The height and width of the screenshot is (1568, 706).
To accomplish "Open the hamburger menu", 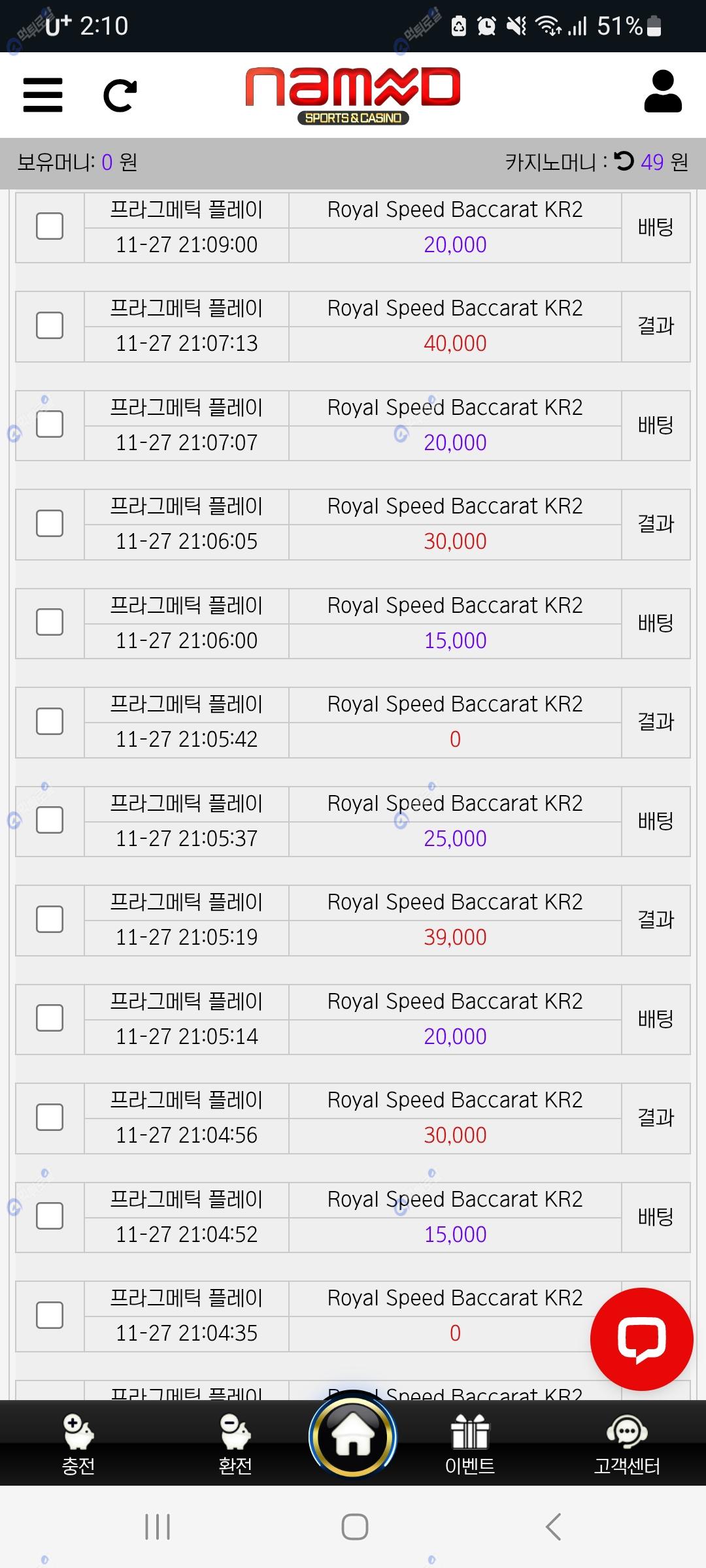I will click(43, 95).
